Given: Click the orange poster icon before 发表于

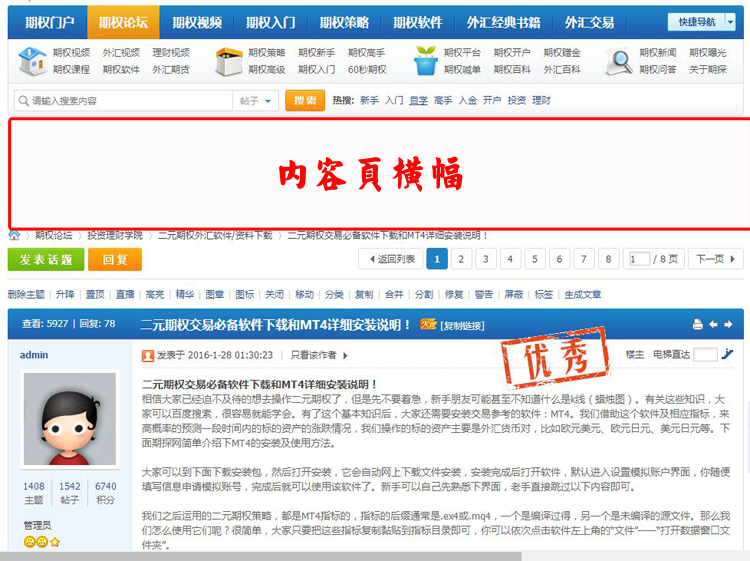Looking at the screenshot, I should tap(148, 355).
